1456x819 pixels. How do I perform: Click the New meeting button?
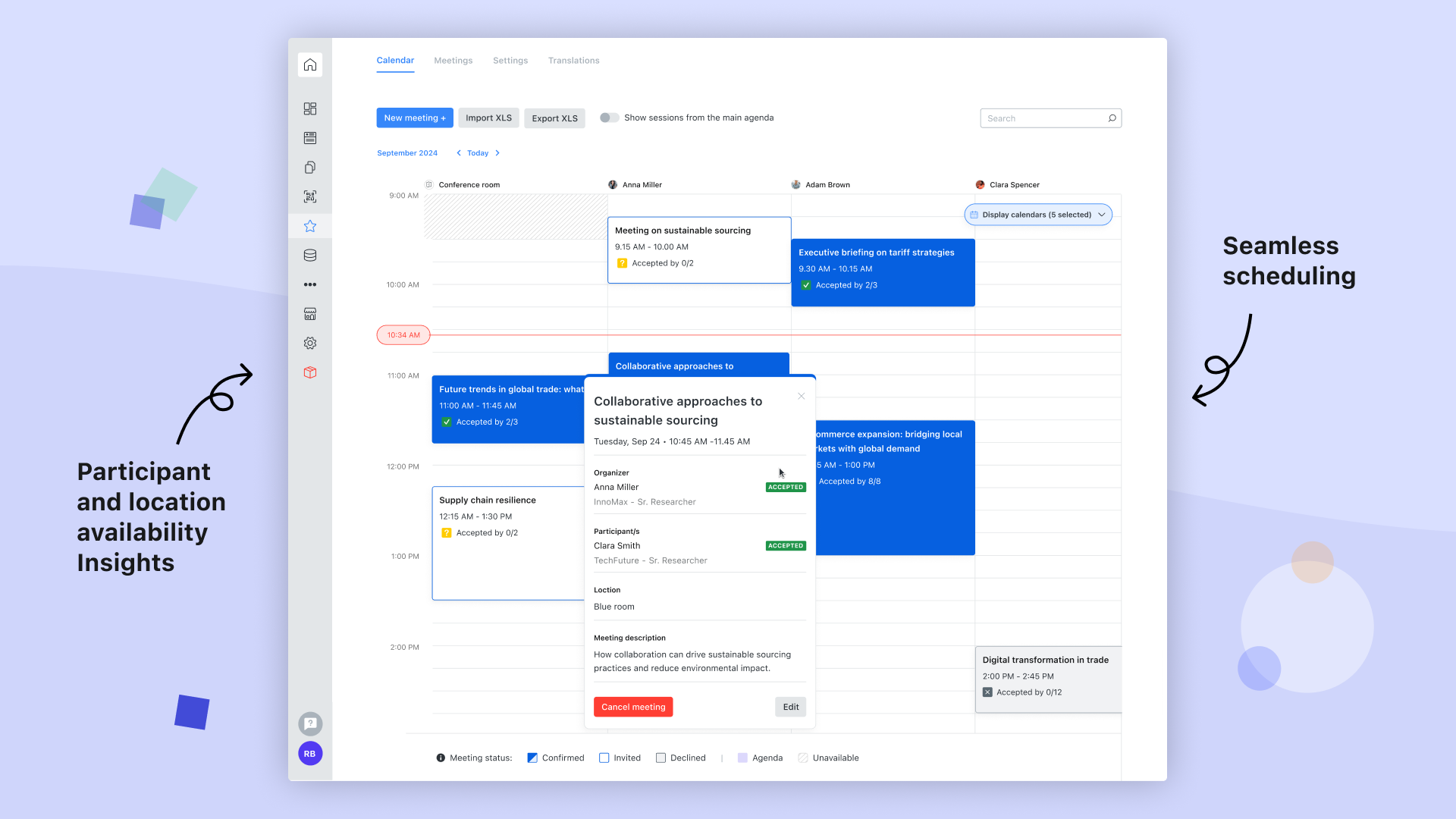coord(414,118)
